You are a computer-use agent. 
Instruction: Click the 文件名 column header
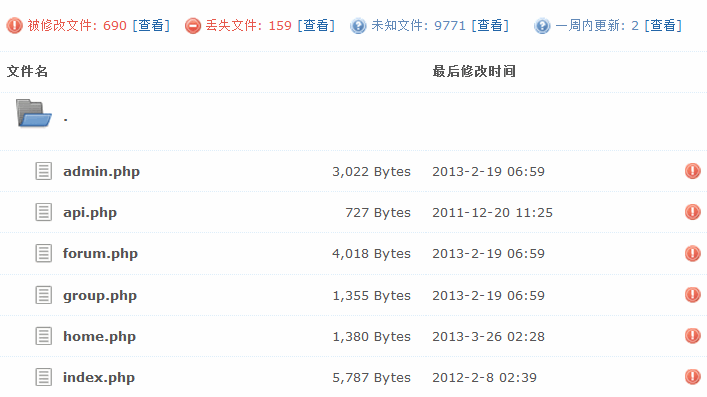coord(27,71)
